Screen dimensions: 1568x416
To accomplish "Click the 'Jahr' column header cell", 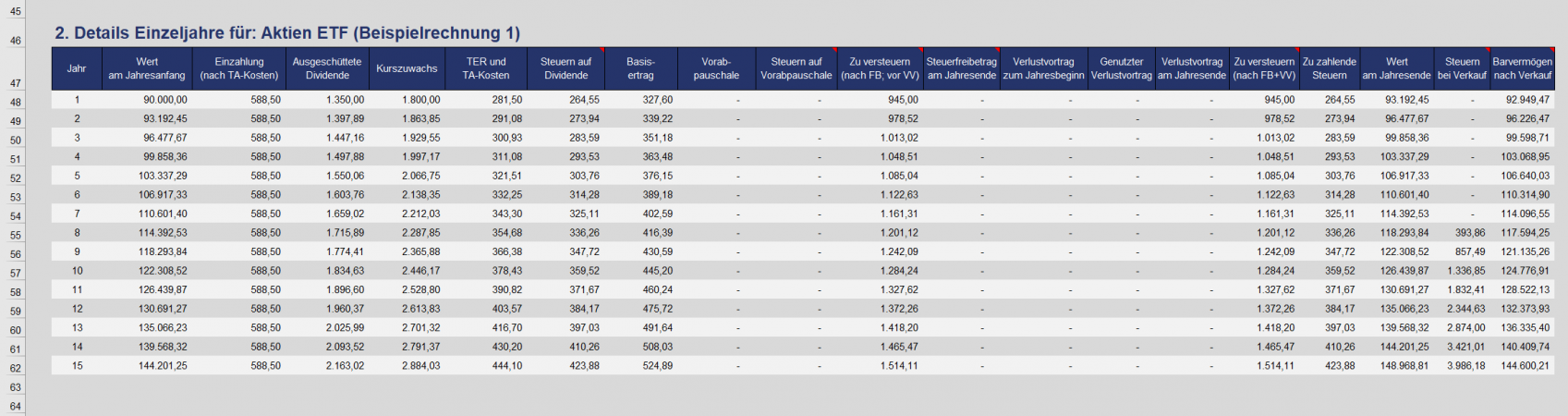I will click(x=77, y=68).
